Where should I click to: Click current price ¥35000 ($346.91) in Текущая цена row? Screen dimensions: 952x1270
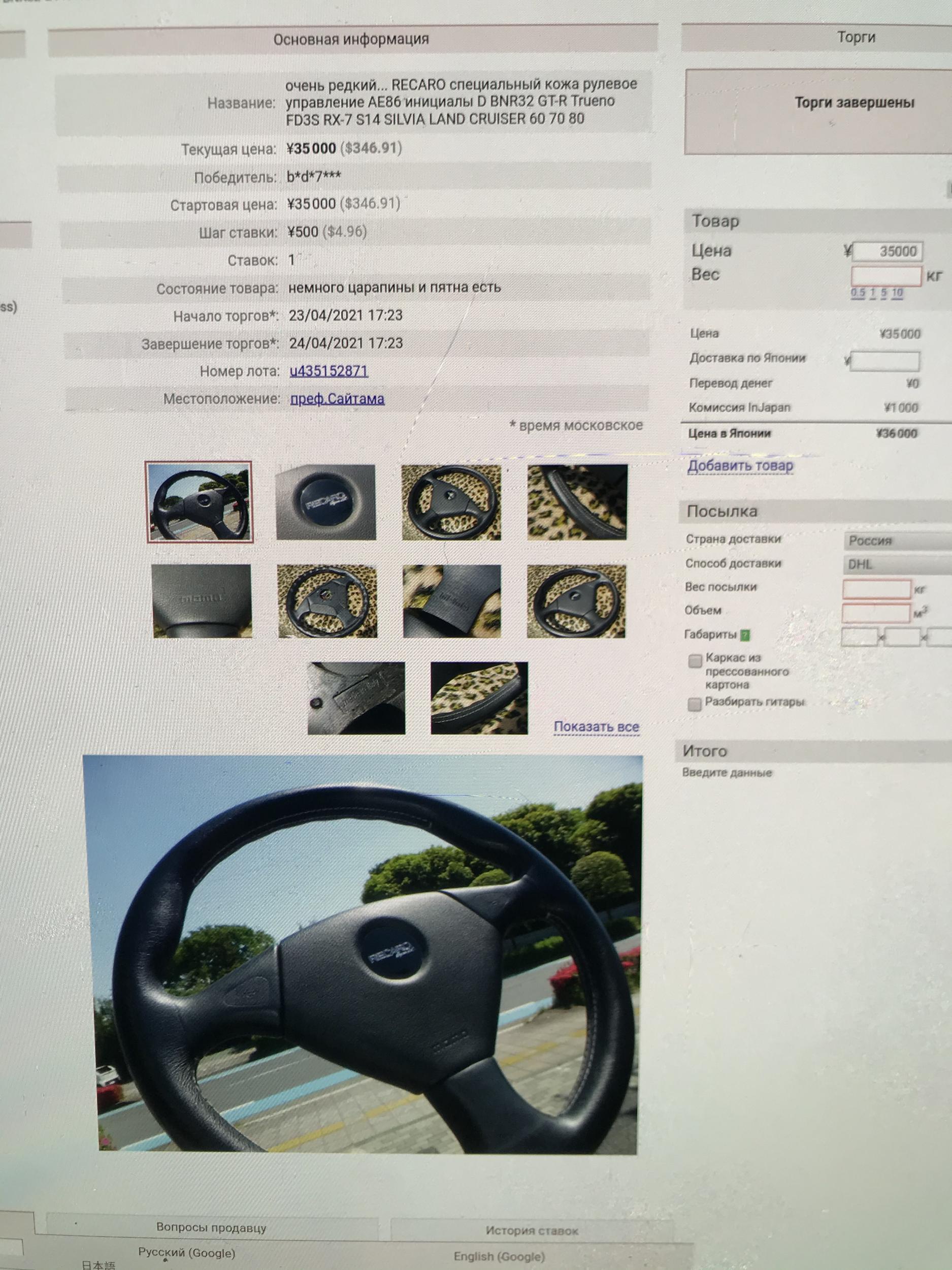coord(344,148)
